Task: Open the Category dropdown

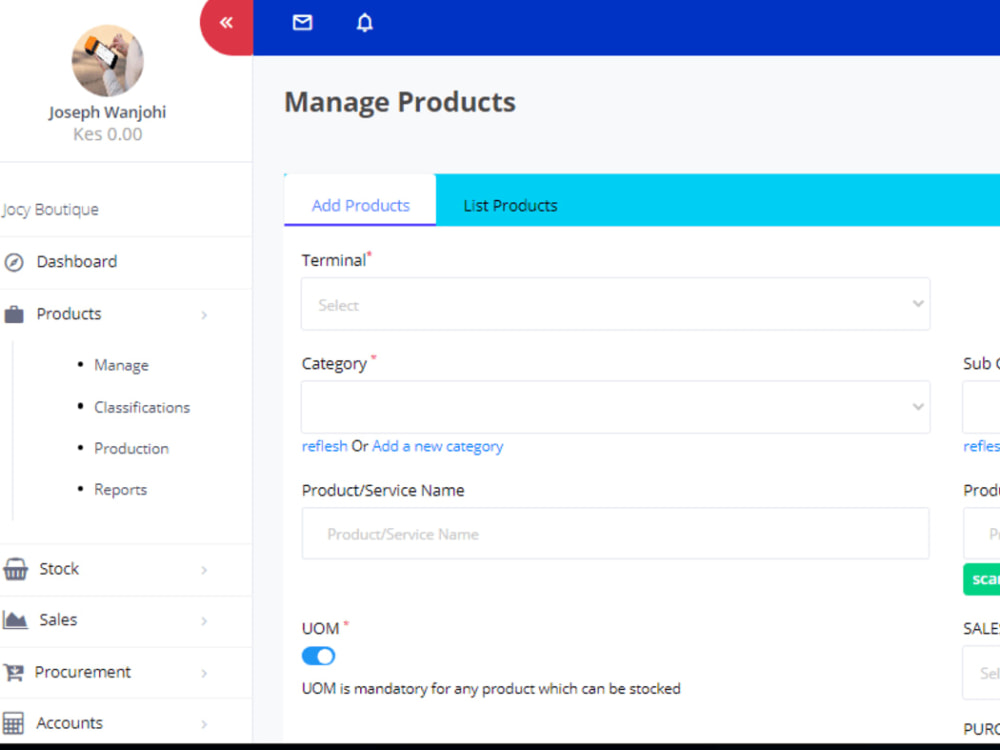Action: point(615,408)
